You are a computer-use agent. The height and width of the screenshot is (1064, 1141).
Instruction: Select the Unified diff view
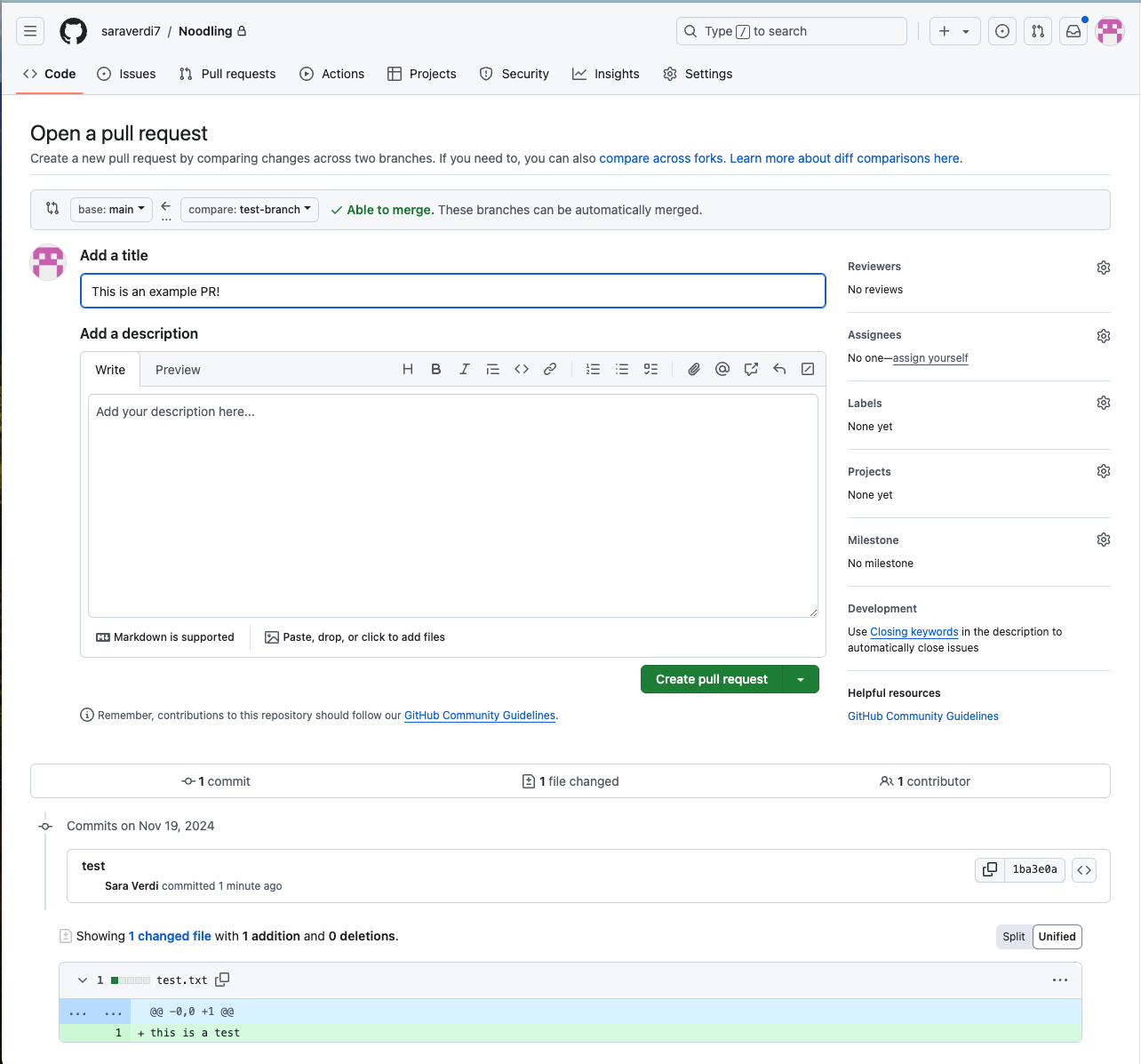click(x=1057, y=936)
